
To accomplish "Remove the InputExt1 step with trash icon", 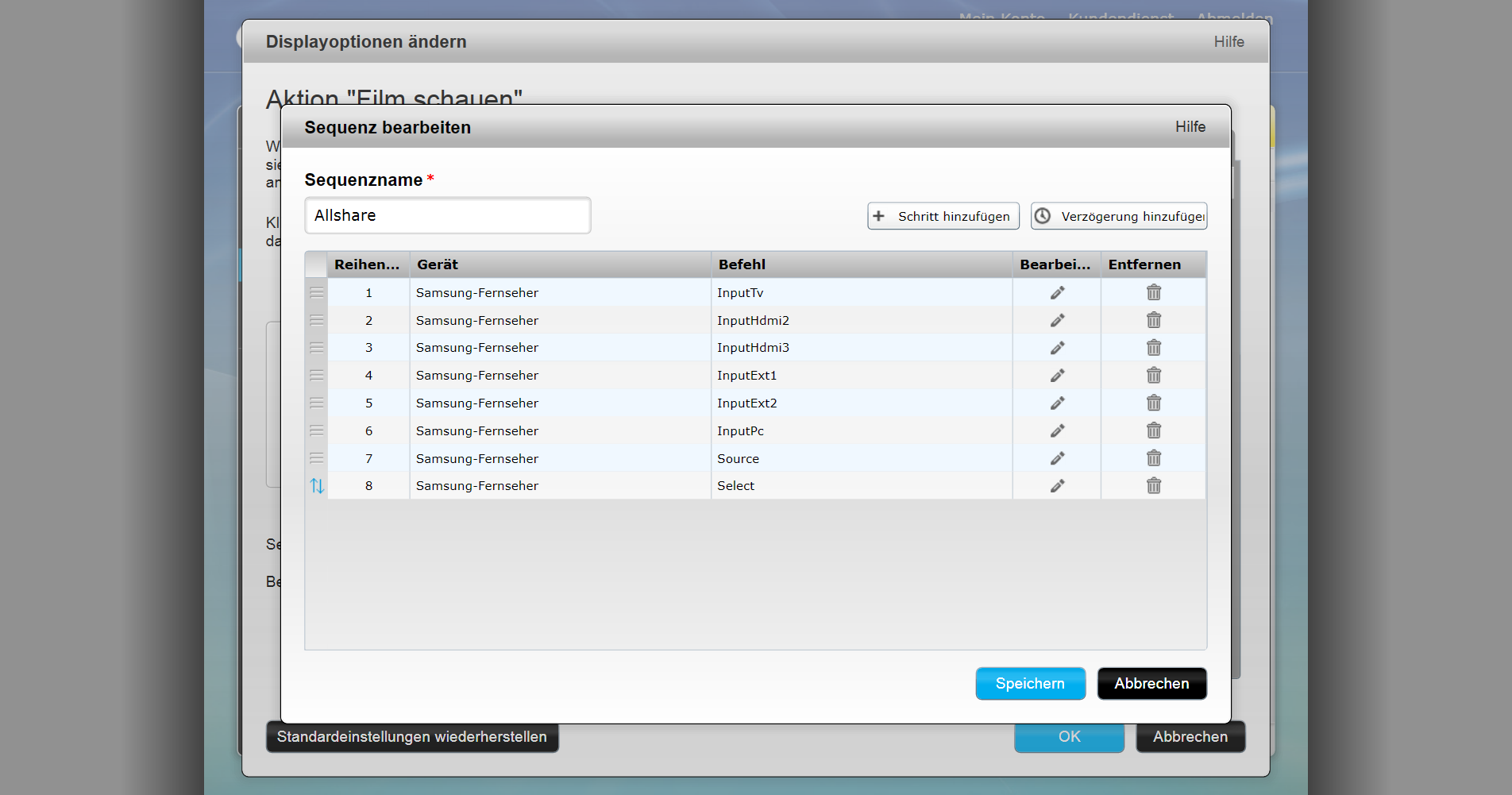I will tap(1153, 376).
